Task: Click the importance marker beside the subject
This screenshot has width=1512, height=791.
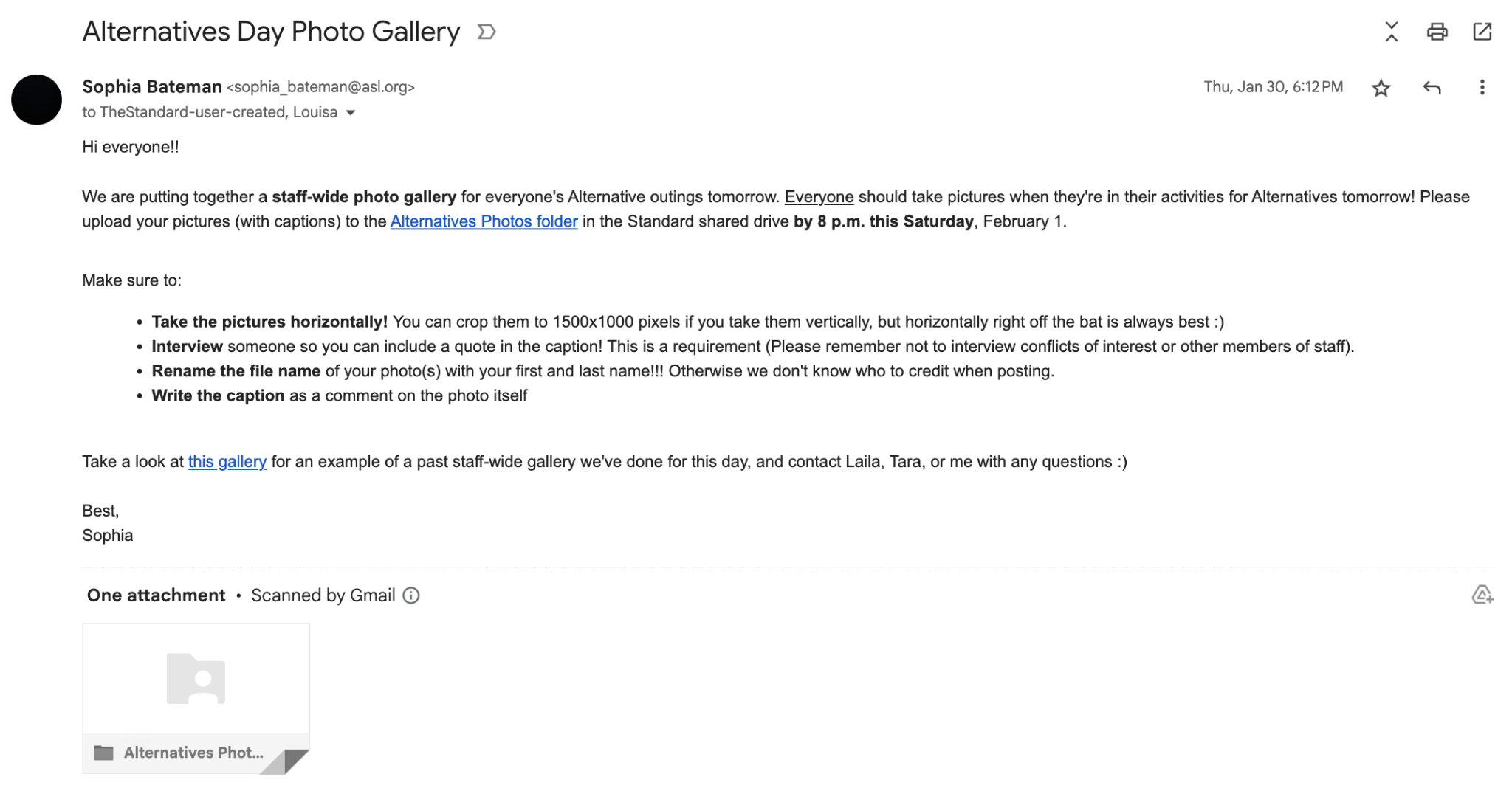Action: tap(486, 32)
